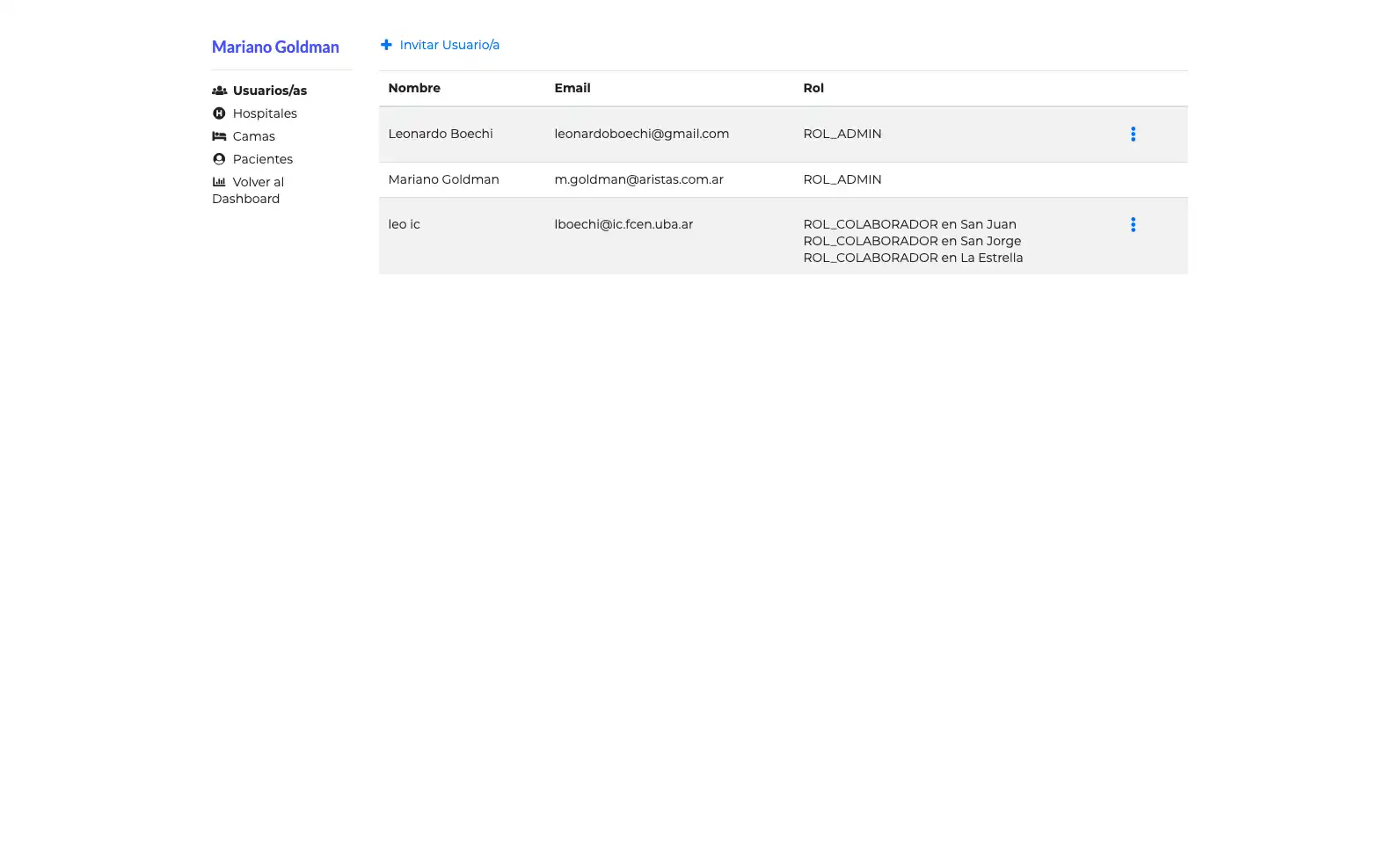Select the name leo ic
Screen dimensions: 1400x859
(x=404, y=224)
